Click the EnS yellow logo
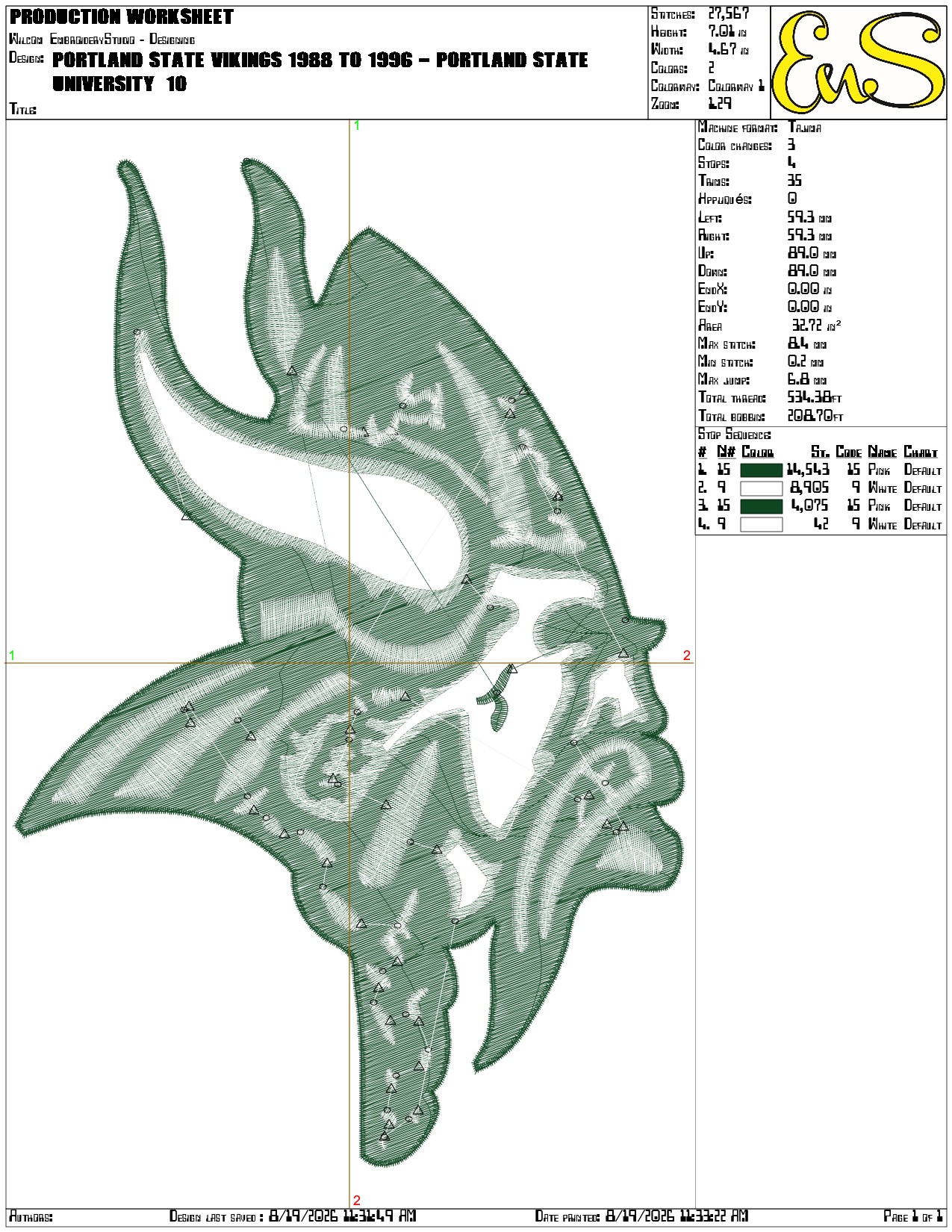Image resolution: width=952 pixels, height=1232 pixels. pos(859,63)
